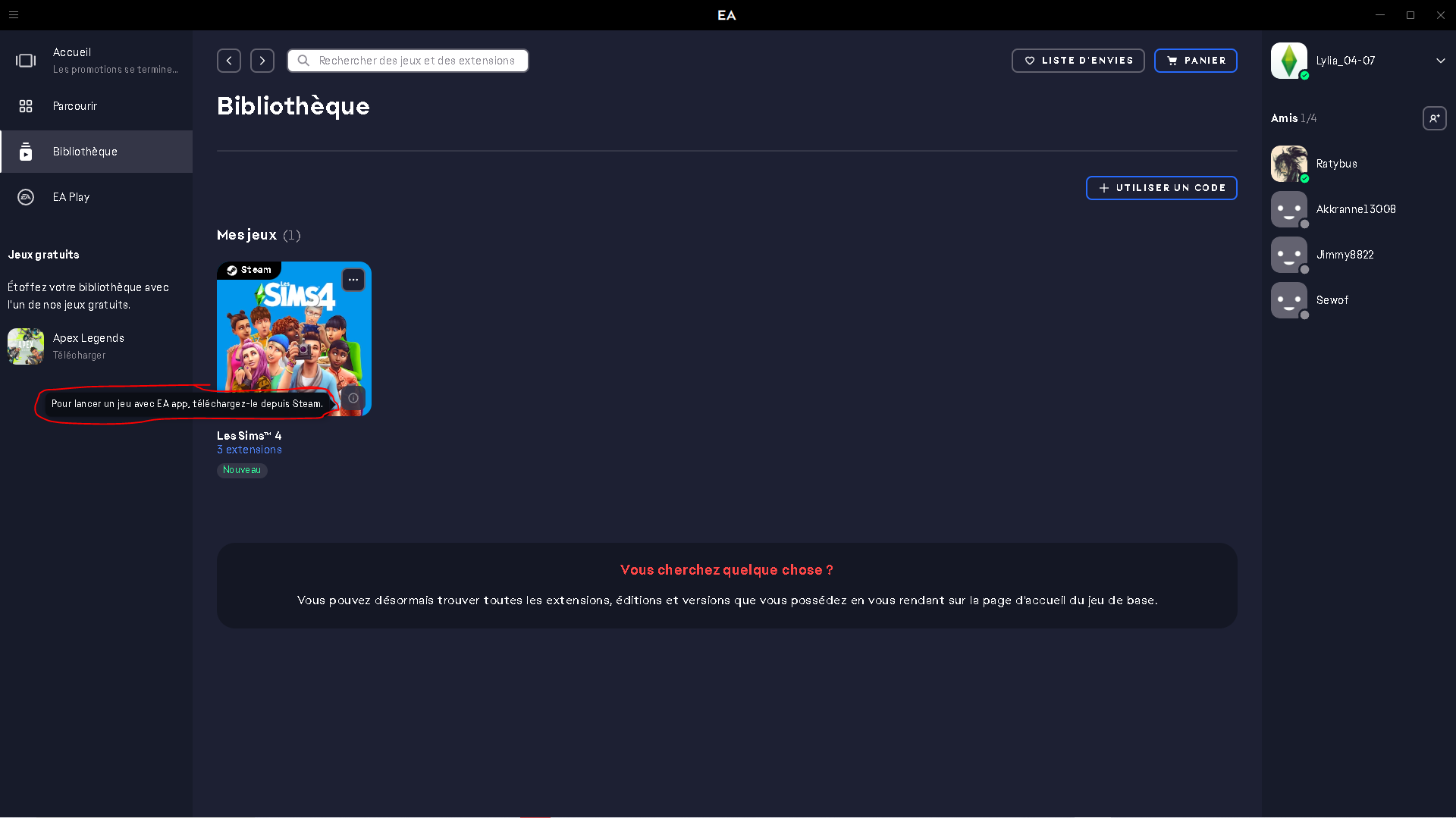
Task: Open the hamburger menu icon
Action: point(14,15)
